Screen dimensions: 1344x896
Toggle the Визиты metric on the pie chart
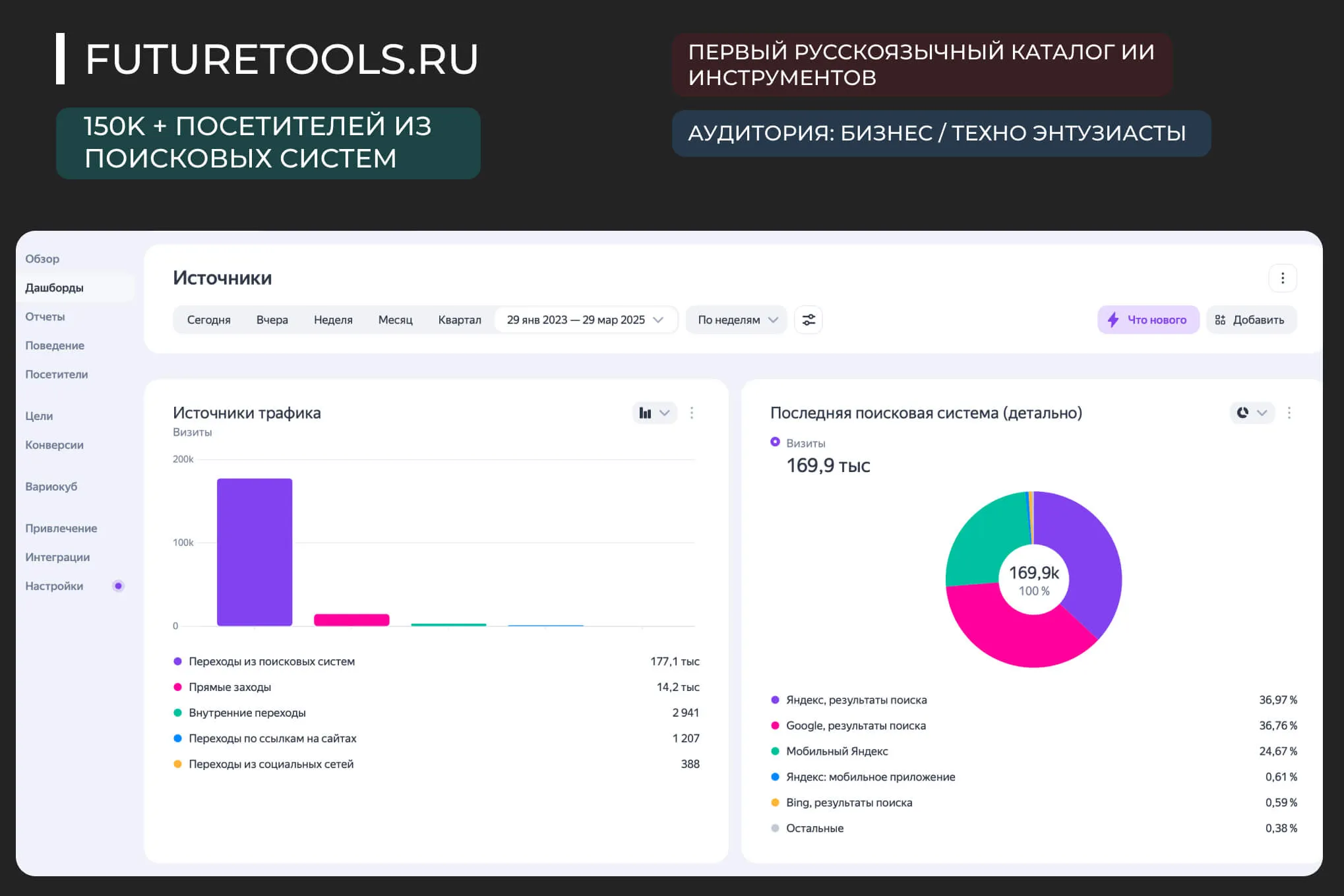774,442
